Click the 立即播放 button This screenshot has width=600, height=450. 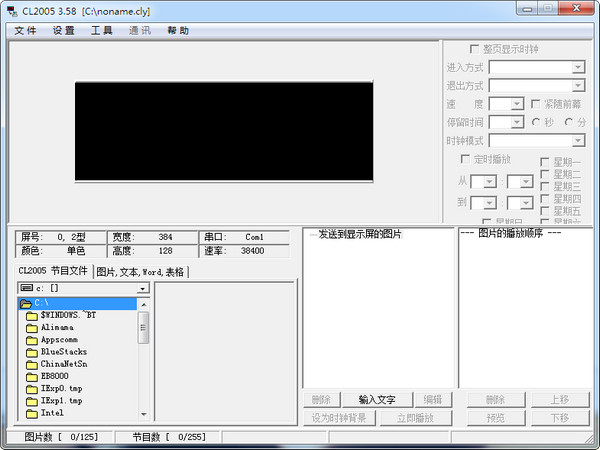click(x=416, y=418)
